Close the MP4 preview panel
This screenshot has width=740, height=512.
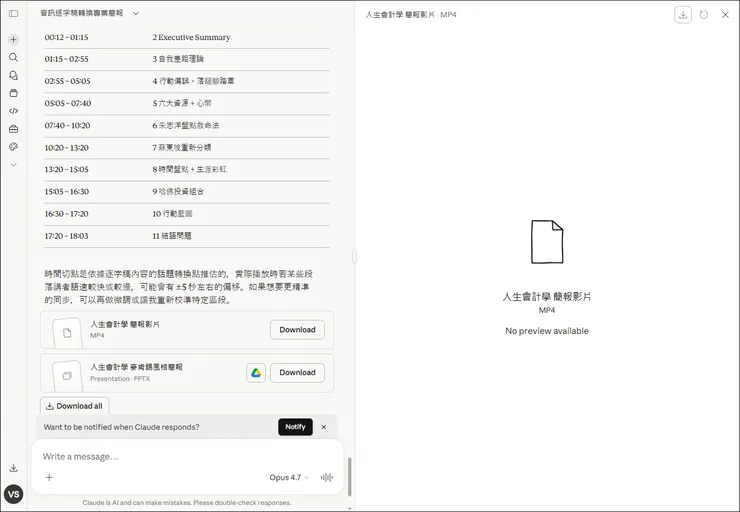725,15
